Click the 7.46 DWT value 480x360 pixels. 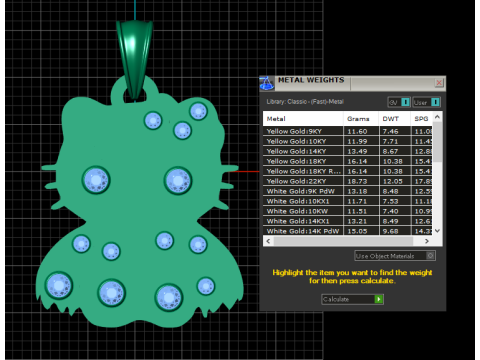click(x=390, y=131)
